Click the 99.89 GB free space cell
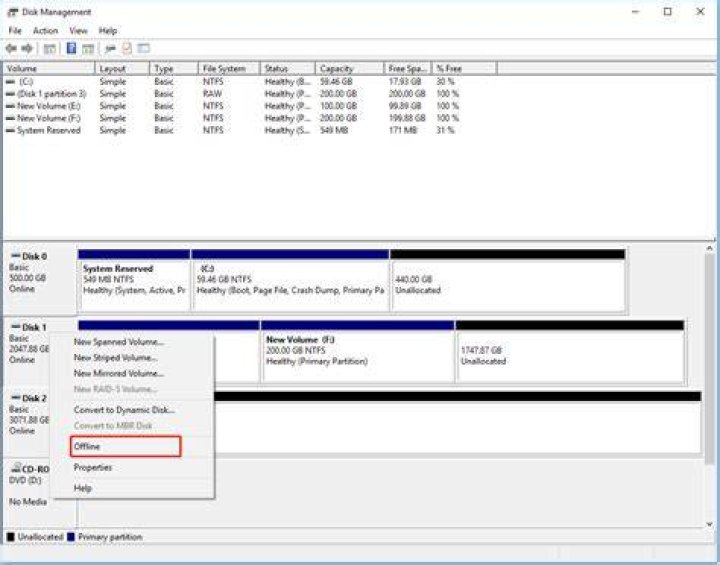720x565 pixels. coord(405,106)
